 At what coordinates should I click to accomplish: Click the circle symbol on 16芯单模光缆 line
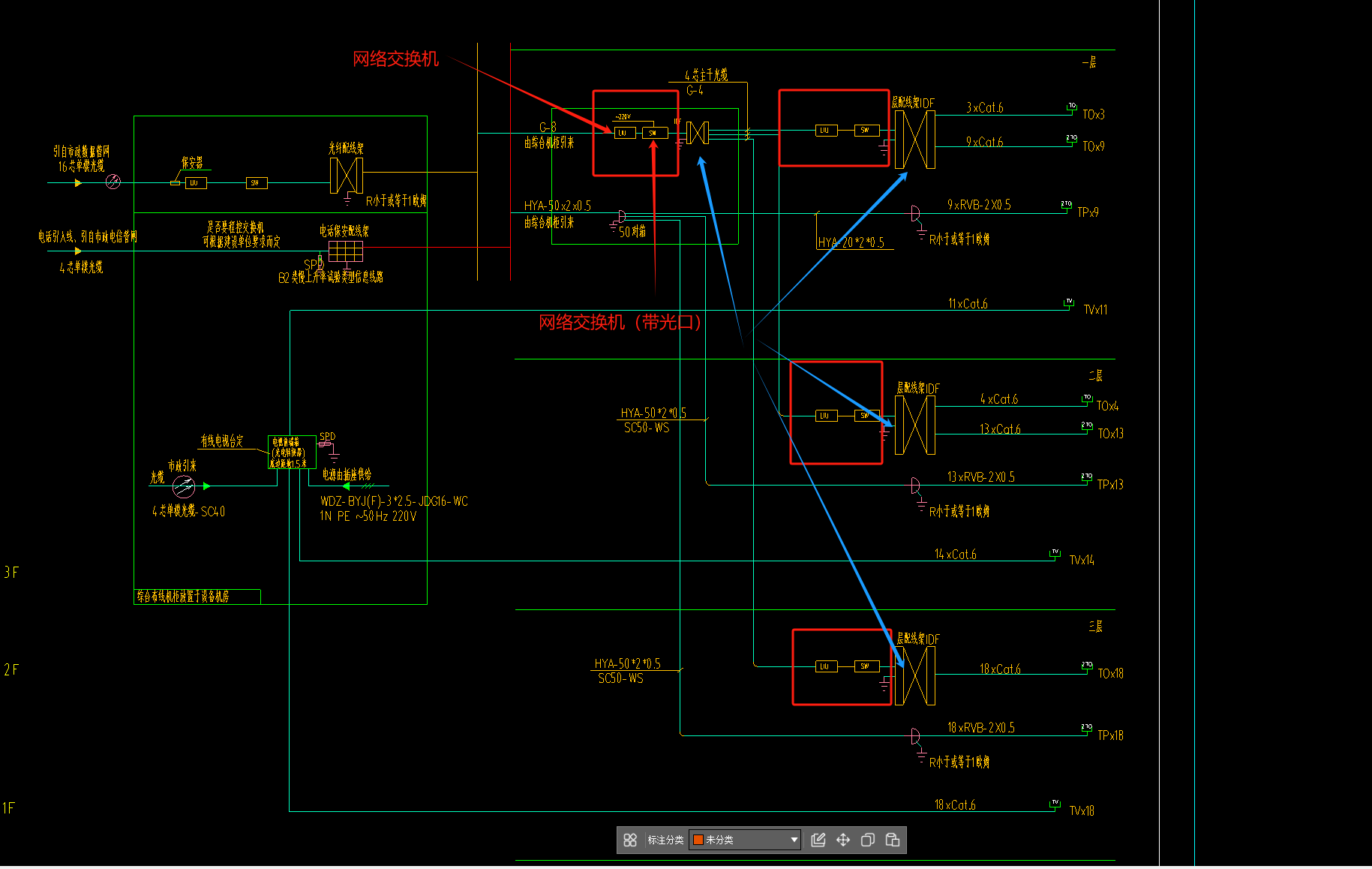pyautogui.click(x=113, y=182)
